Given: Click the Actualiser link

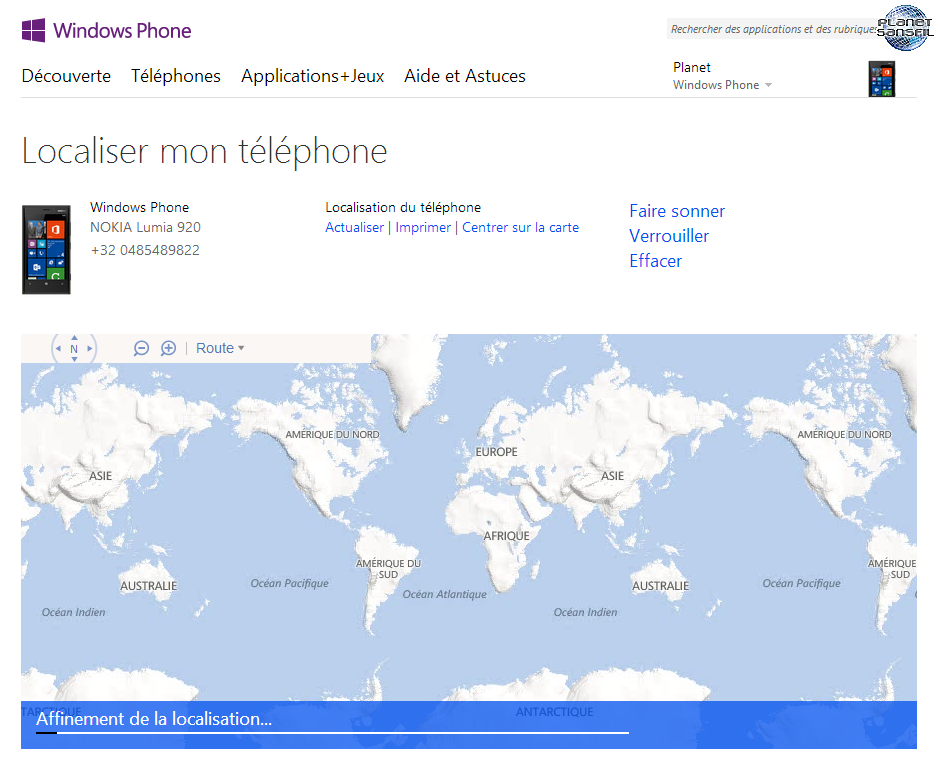Looking at the screenshot, I should pyautogui.click(x=354, y=228).
